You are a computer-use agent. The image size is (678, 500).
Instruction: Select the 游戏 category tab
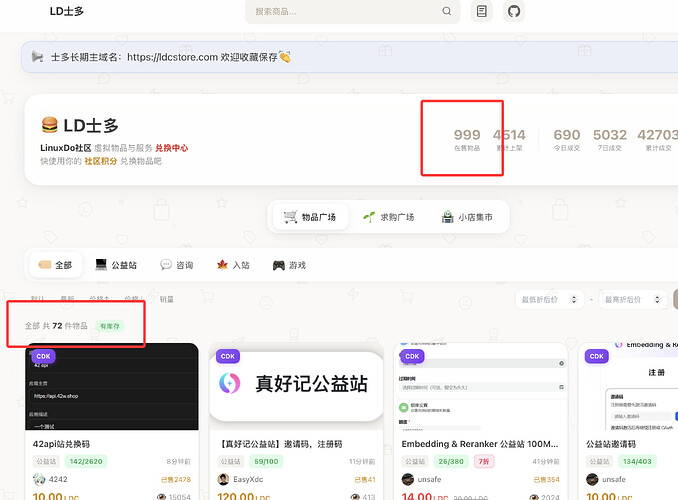coord(290,265)
